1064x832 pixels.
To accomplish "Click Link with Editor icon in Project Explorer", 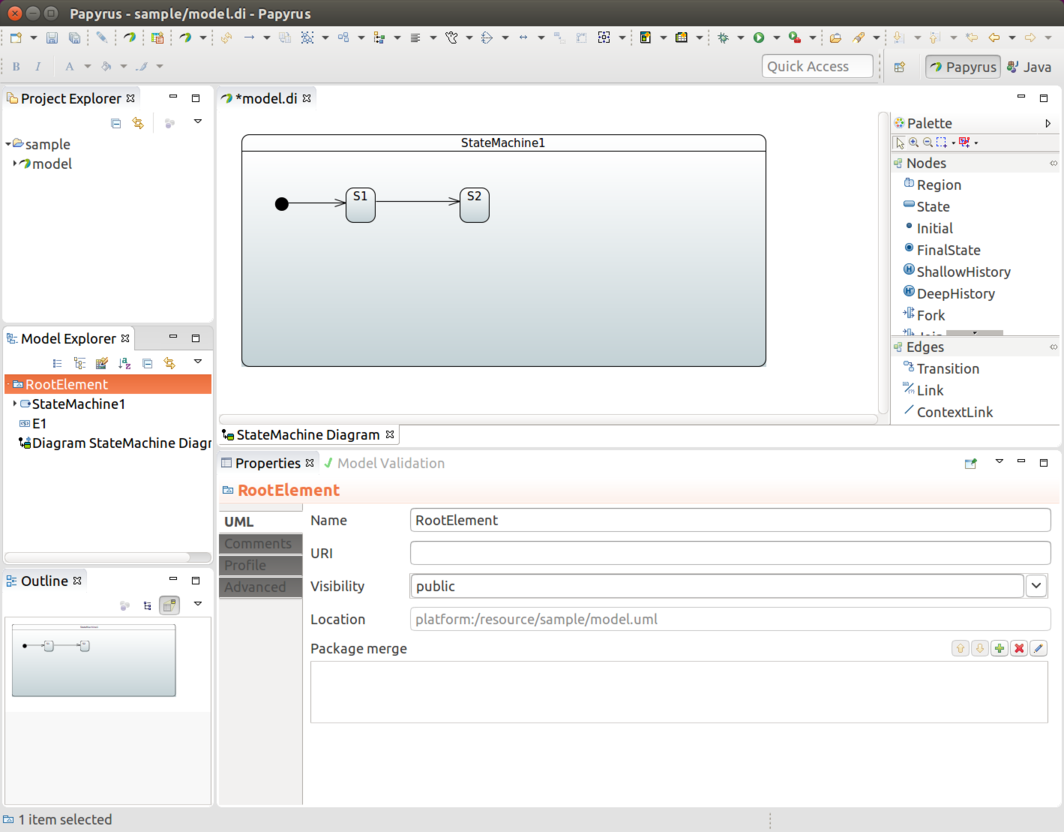I will click(x=138, y=123).
